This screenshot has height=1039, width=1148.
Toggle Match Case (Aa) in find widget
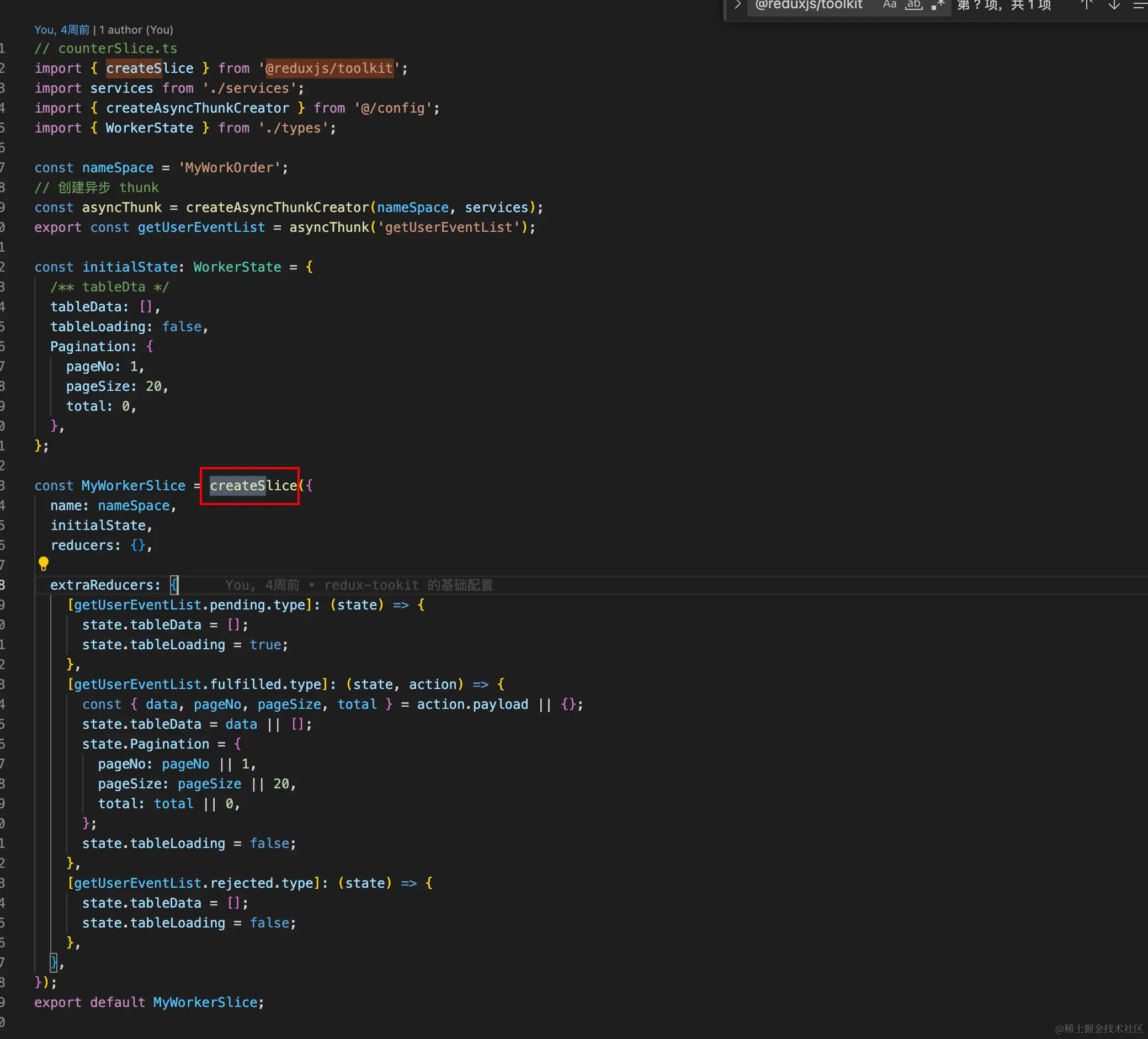[890, 5]
